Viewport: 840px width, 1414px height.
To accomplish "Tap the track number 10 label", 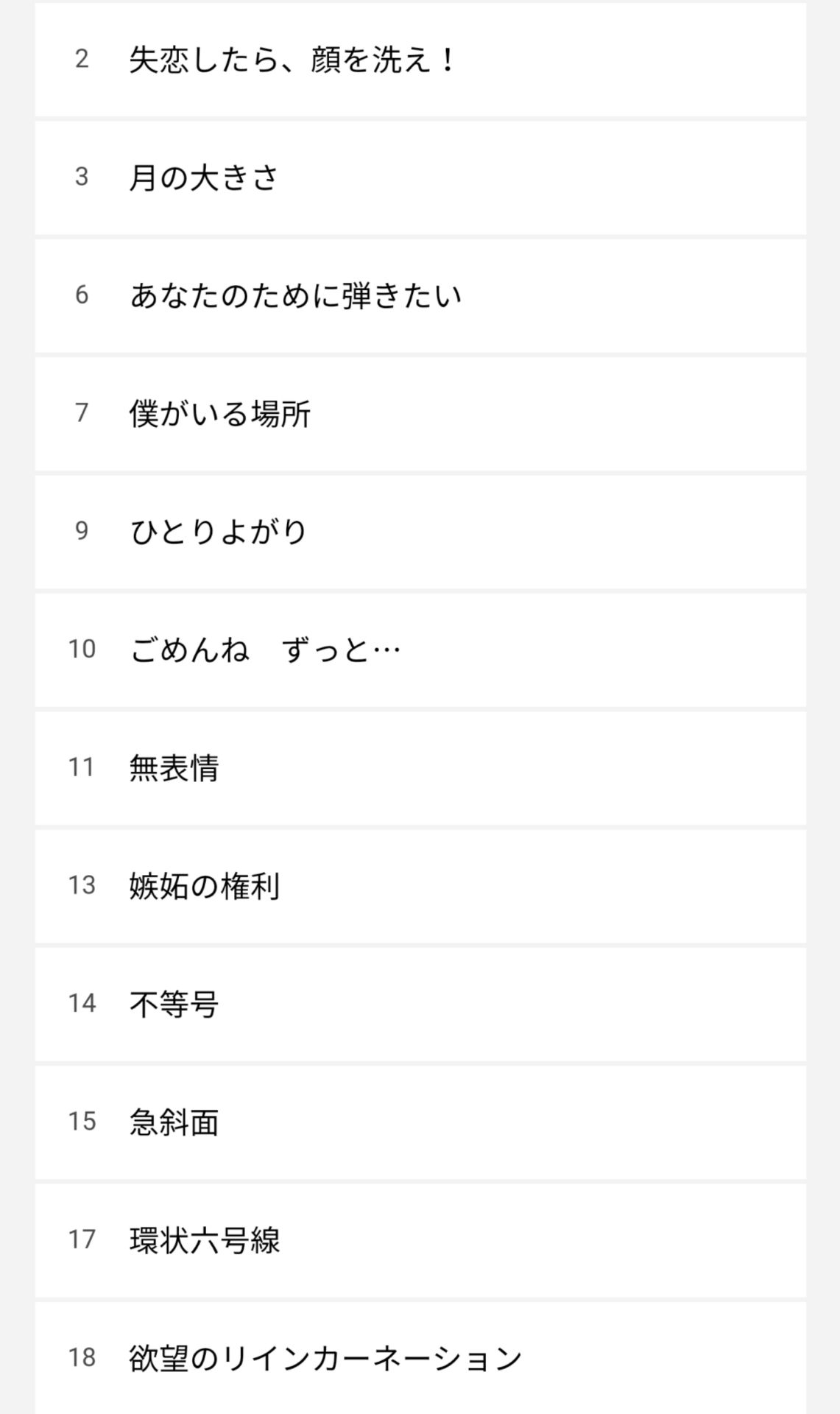I will click(82, 650).
